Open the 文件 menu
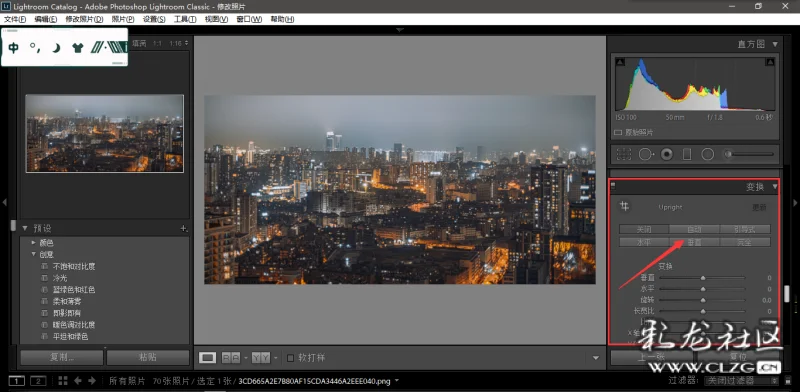 (x=15, y=19)
